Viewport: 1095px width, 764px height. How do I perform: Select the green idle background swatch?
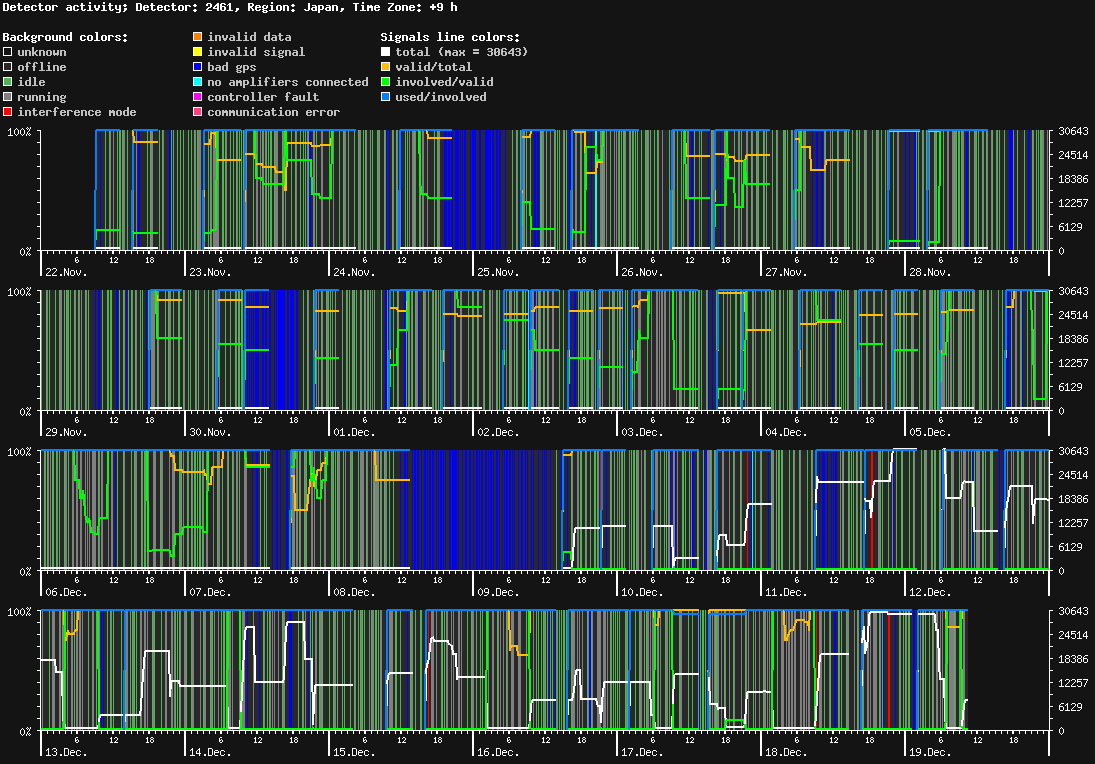click(8, 82)
